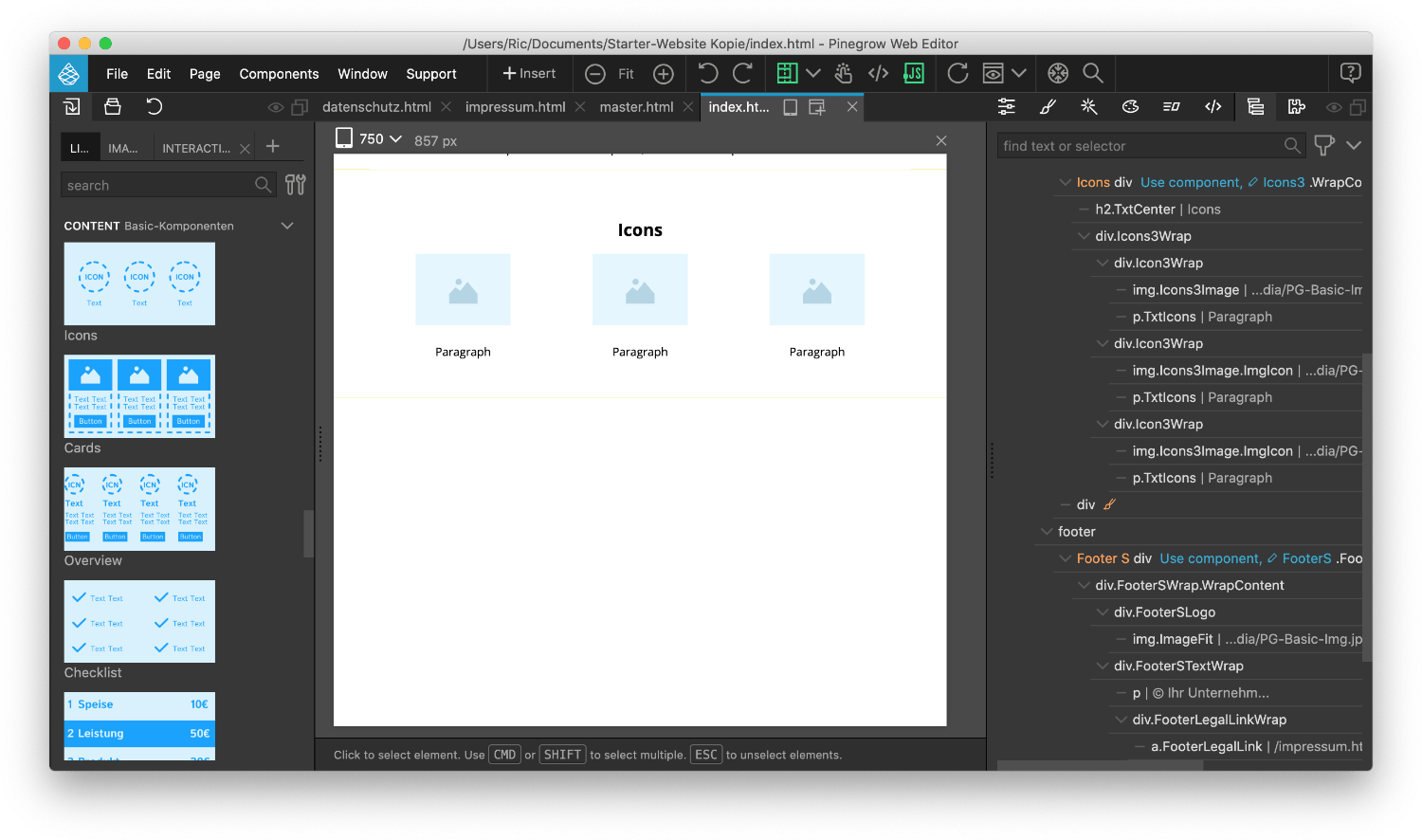
Task: Toggle right panel visibility eye
Action: coord(1334,108)
